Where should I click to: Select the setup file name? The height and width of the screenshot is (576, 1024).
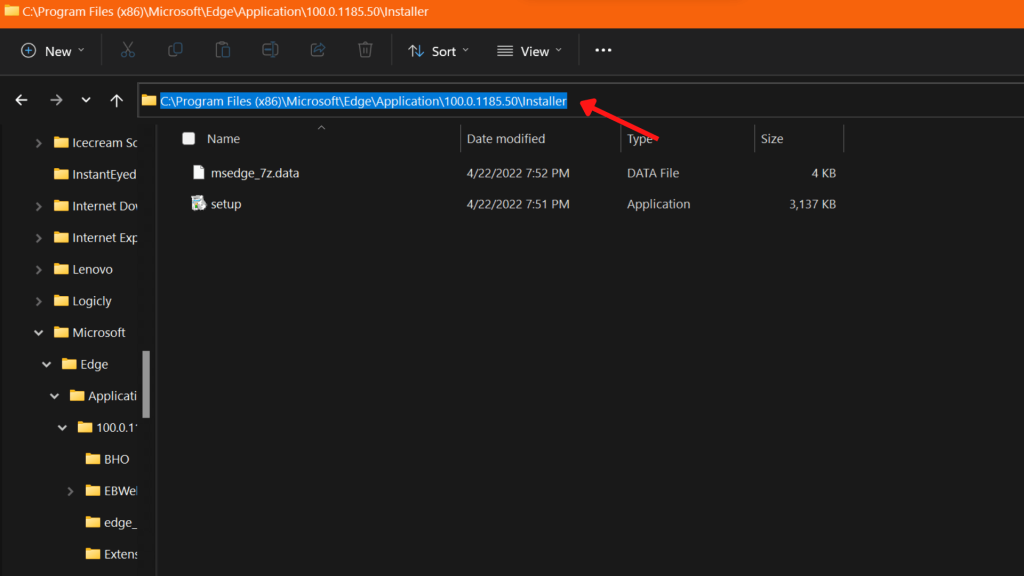[x=226, y=204]
